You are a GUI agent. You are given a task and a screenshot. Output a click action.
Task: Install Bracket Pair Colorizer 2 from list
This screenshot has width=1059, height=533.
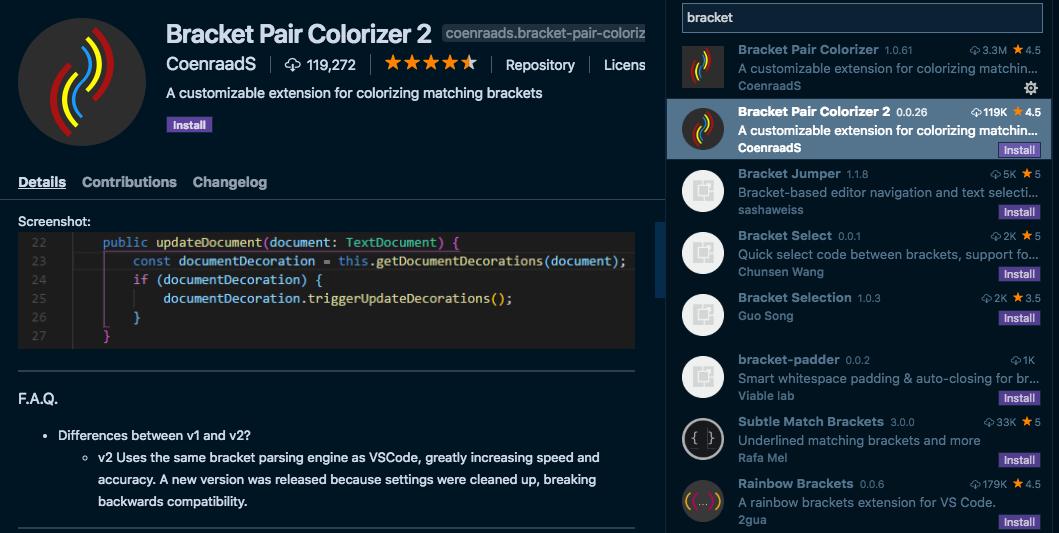(1019, 150)
